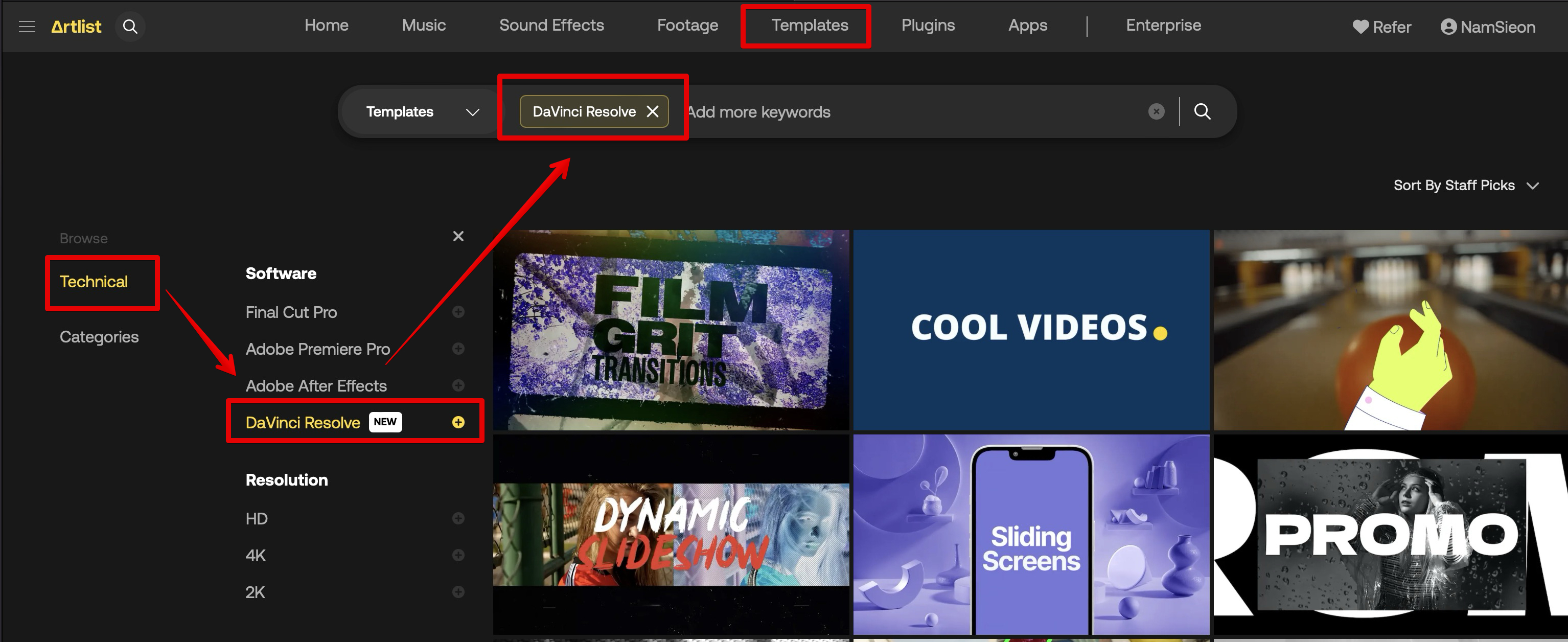Click the Refer heart icon
1568x642 pixels.
[x=1360, y=27]
